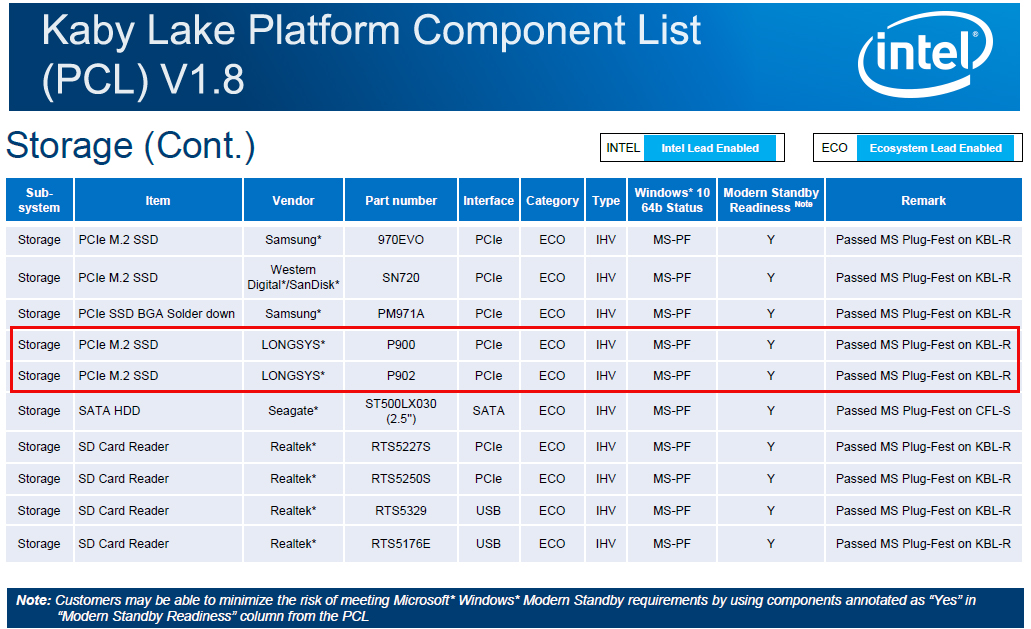Click part number 'ST500LX030 (2.5")'
1031x629 pixels.
point(401,411)
